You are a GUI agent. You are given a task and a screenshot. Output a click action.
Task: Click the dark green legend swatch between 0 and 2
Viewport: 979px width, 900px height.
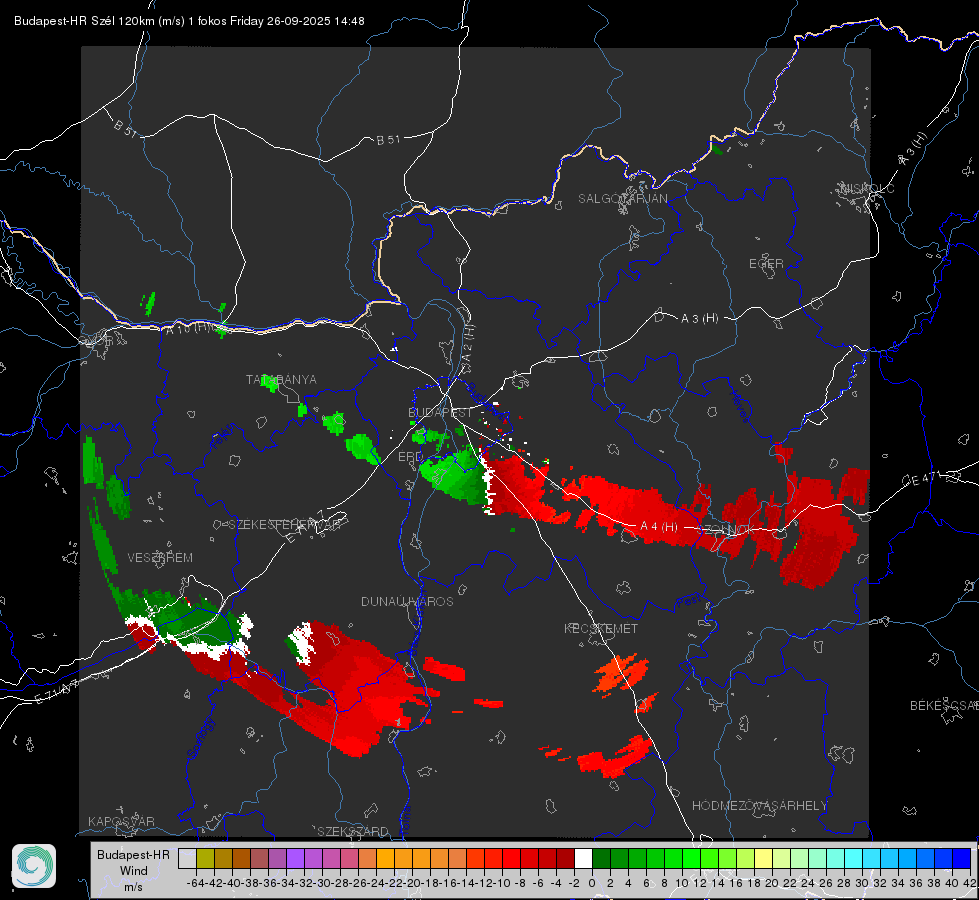pyautogui.click(x=601, y=858)
